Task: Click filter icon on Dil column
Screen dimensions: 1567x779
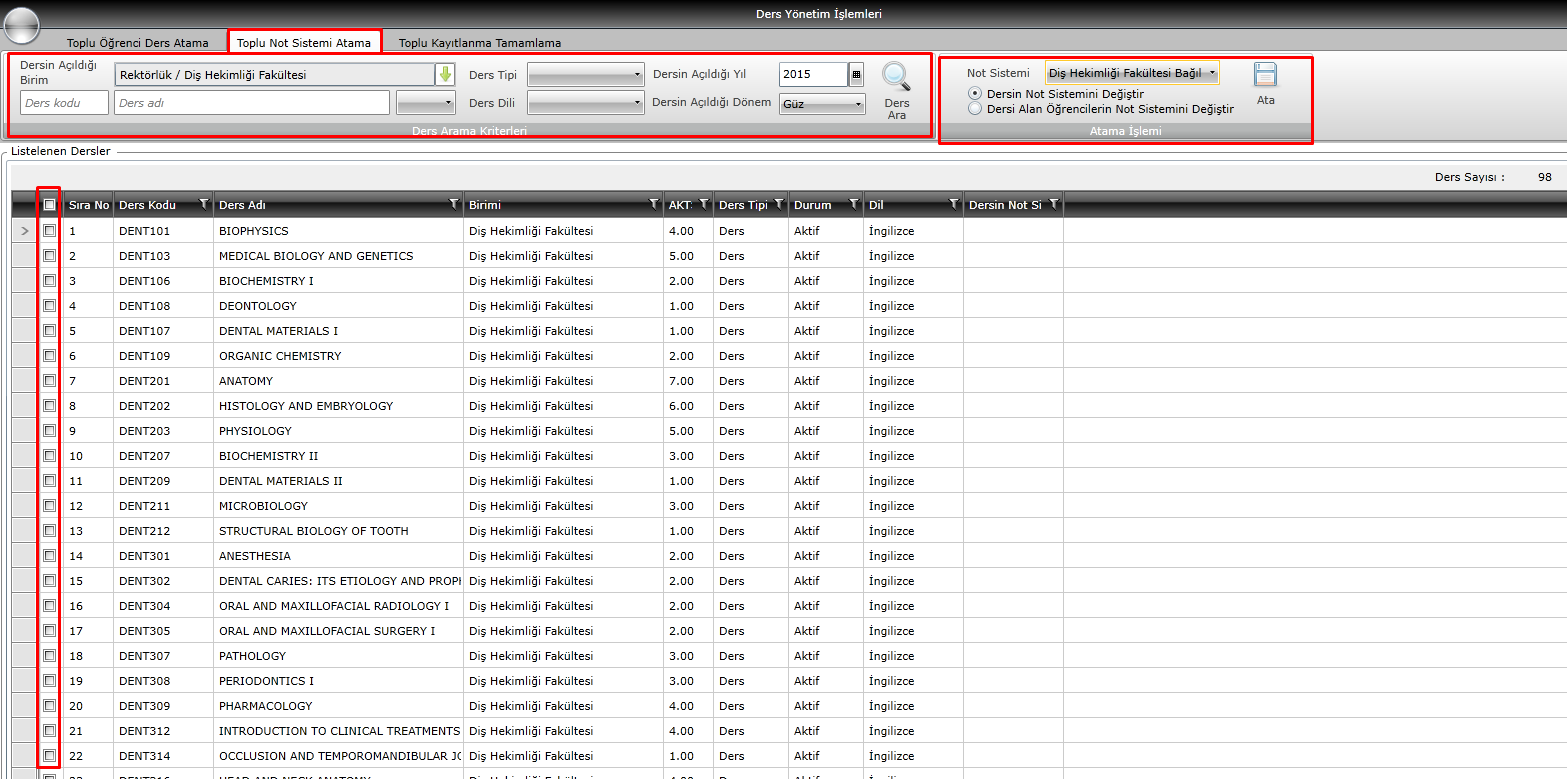Action: click(x=954, y=204)
